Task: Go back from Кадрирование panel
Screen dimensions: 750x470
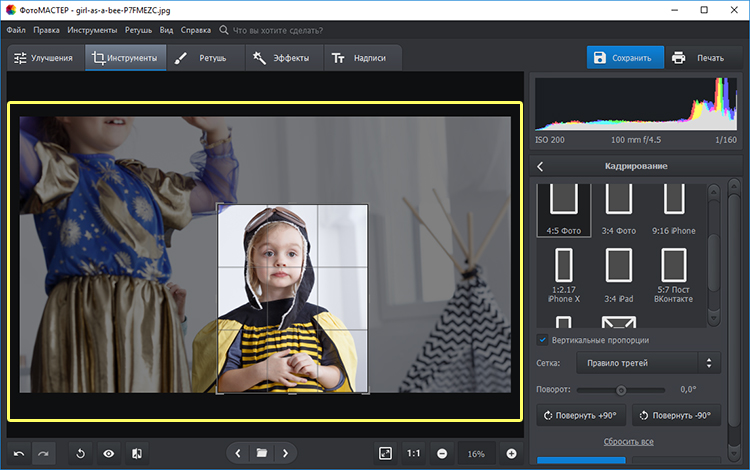Action: (x=540, y=166)
